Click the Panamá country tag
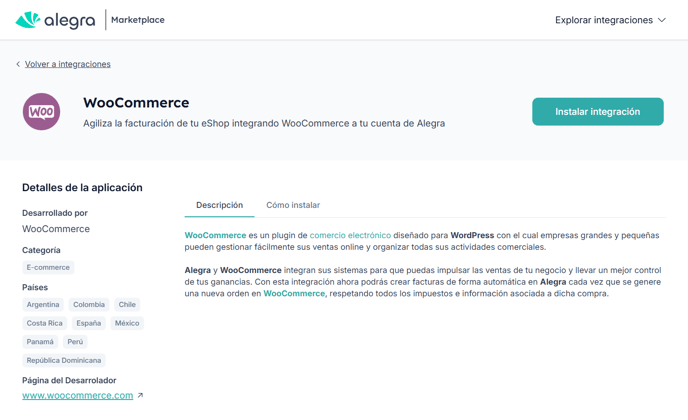 coord(40,341)
